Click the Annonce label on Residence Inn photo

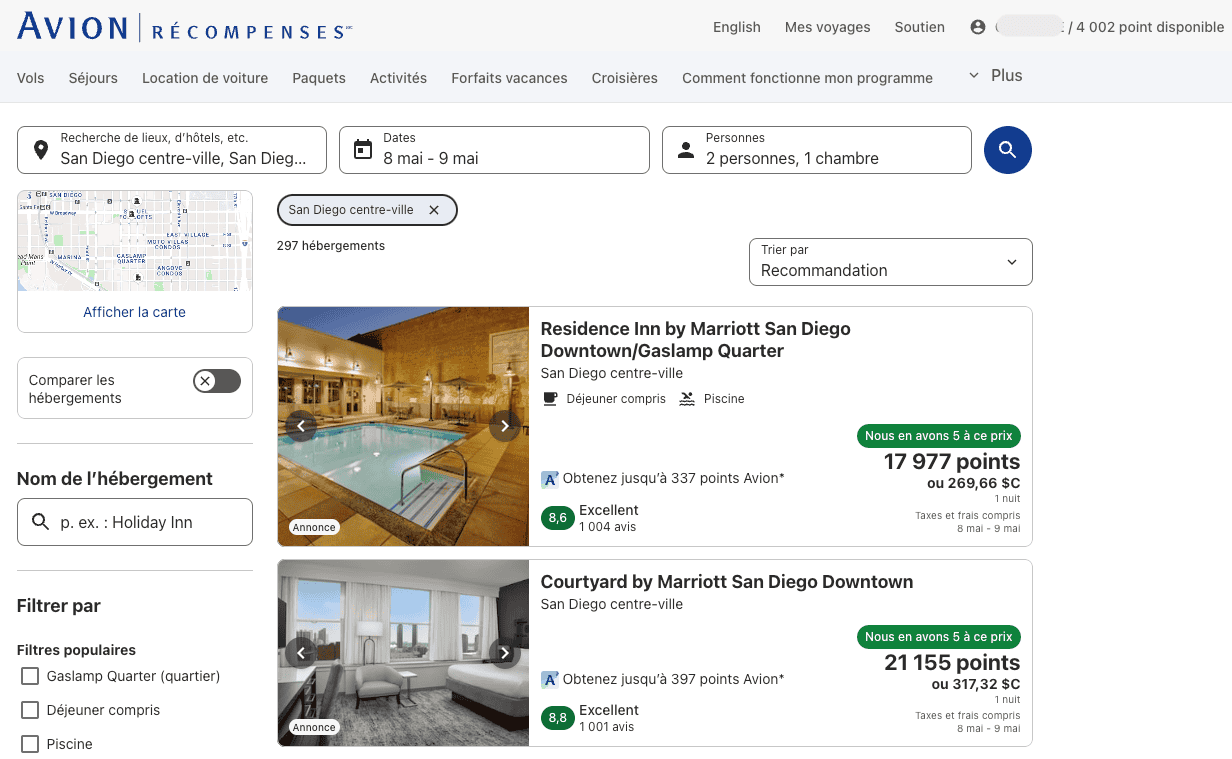pyautogui.click(x=314, y=527)
